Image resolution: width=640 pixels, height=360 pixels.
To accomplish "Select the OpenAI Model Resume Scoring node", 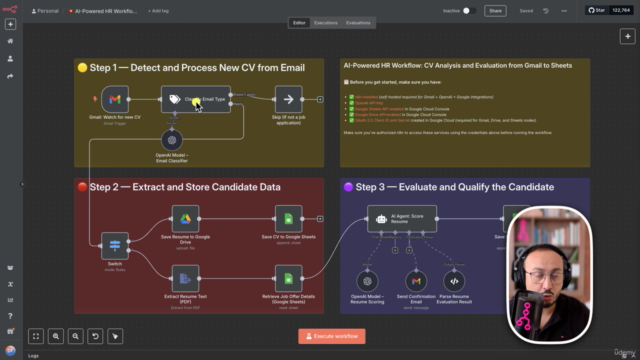I will point(367,281).
